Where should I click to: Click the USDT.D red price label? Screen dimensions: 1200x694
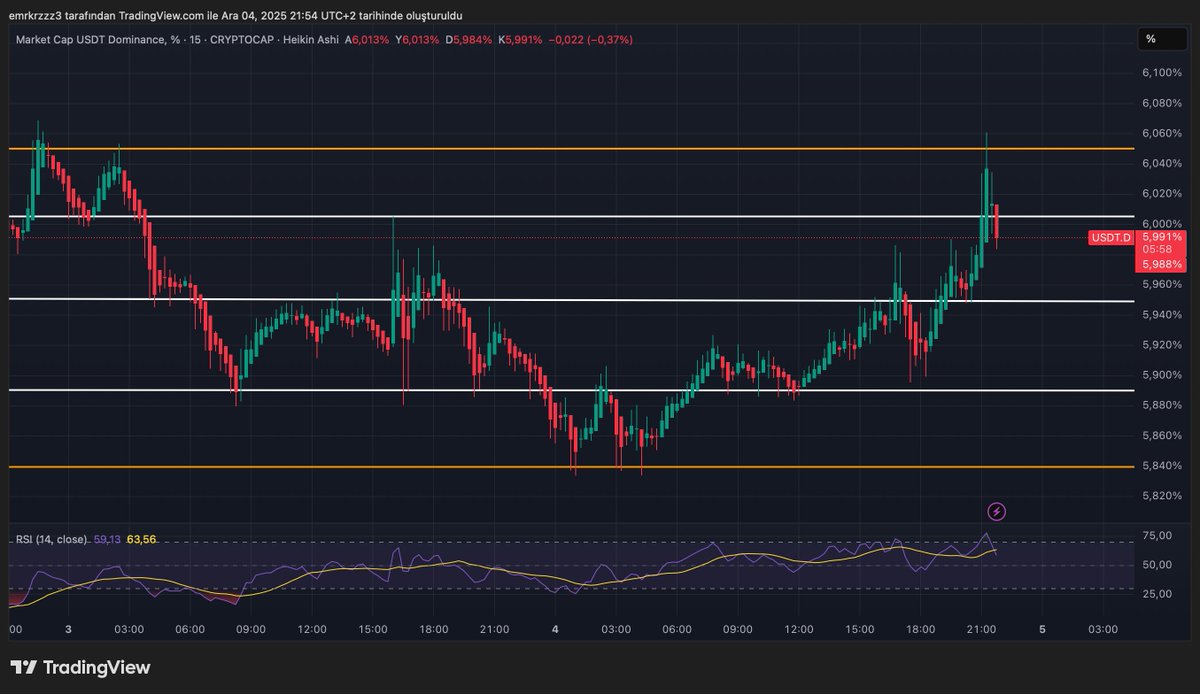pyautogui.click(x=1111, y=238)
